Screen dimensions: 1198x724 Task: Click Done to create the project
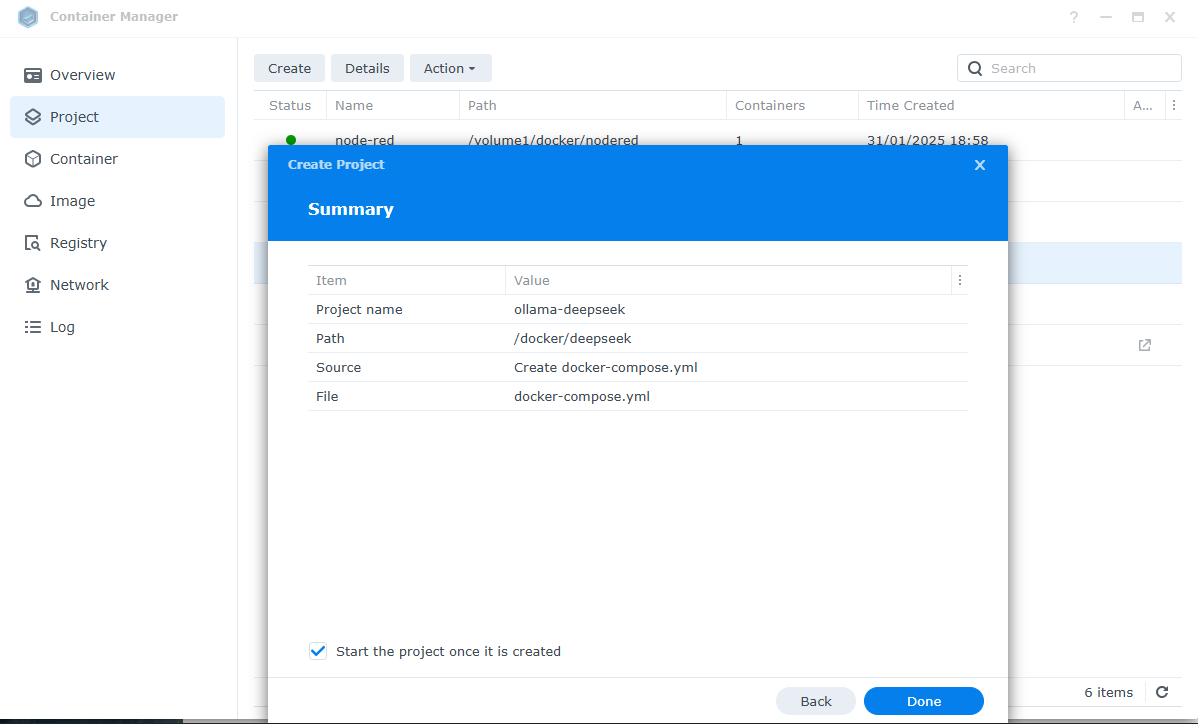[x=924, y=701]
